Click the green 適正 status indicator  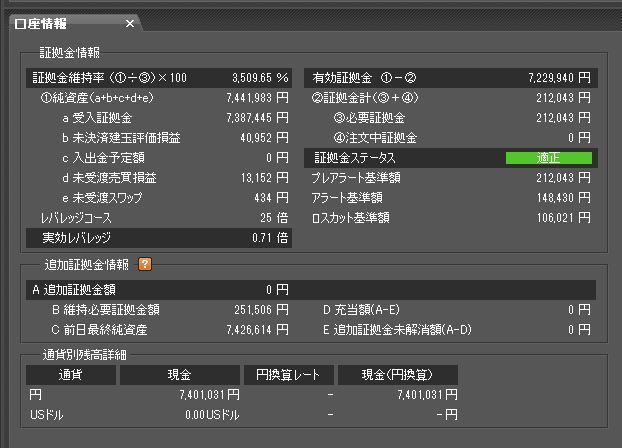click(548, 158)
